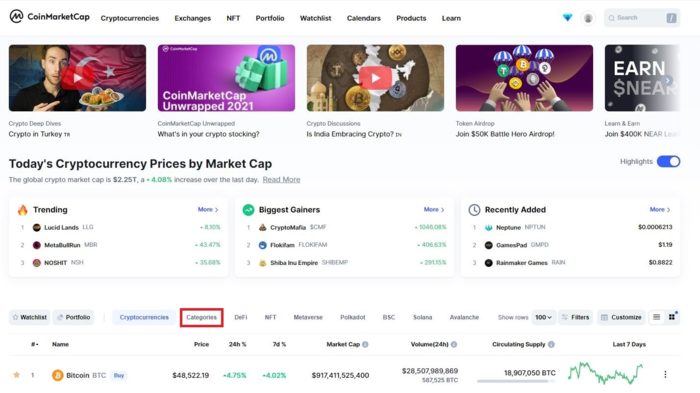Click the GamesPad coin icon
700x393 pixels.
pos(488,245)
